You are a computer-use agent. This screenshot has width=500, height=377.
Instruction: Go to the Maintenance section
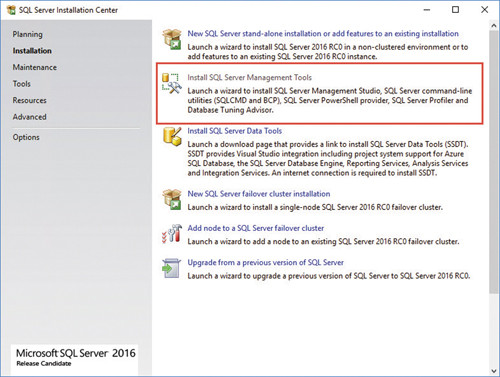[x=35, y=67]
